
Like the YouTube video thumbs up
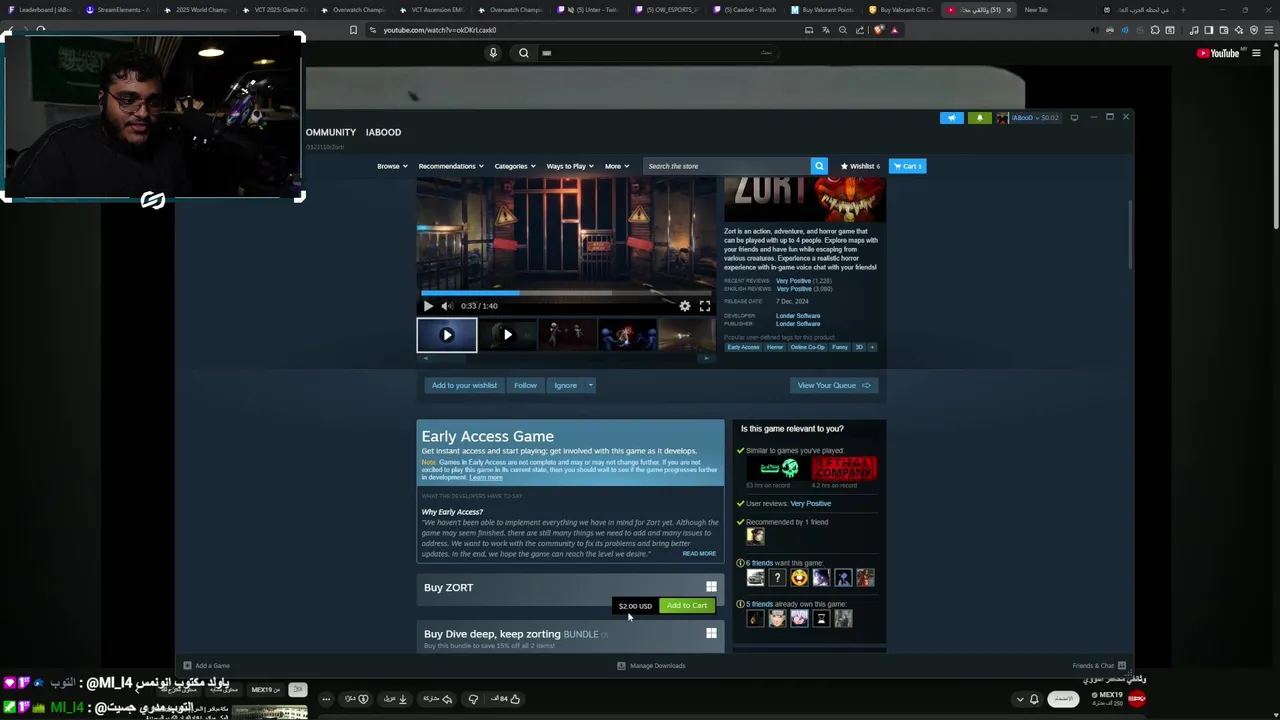point(505,699)
